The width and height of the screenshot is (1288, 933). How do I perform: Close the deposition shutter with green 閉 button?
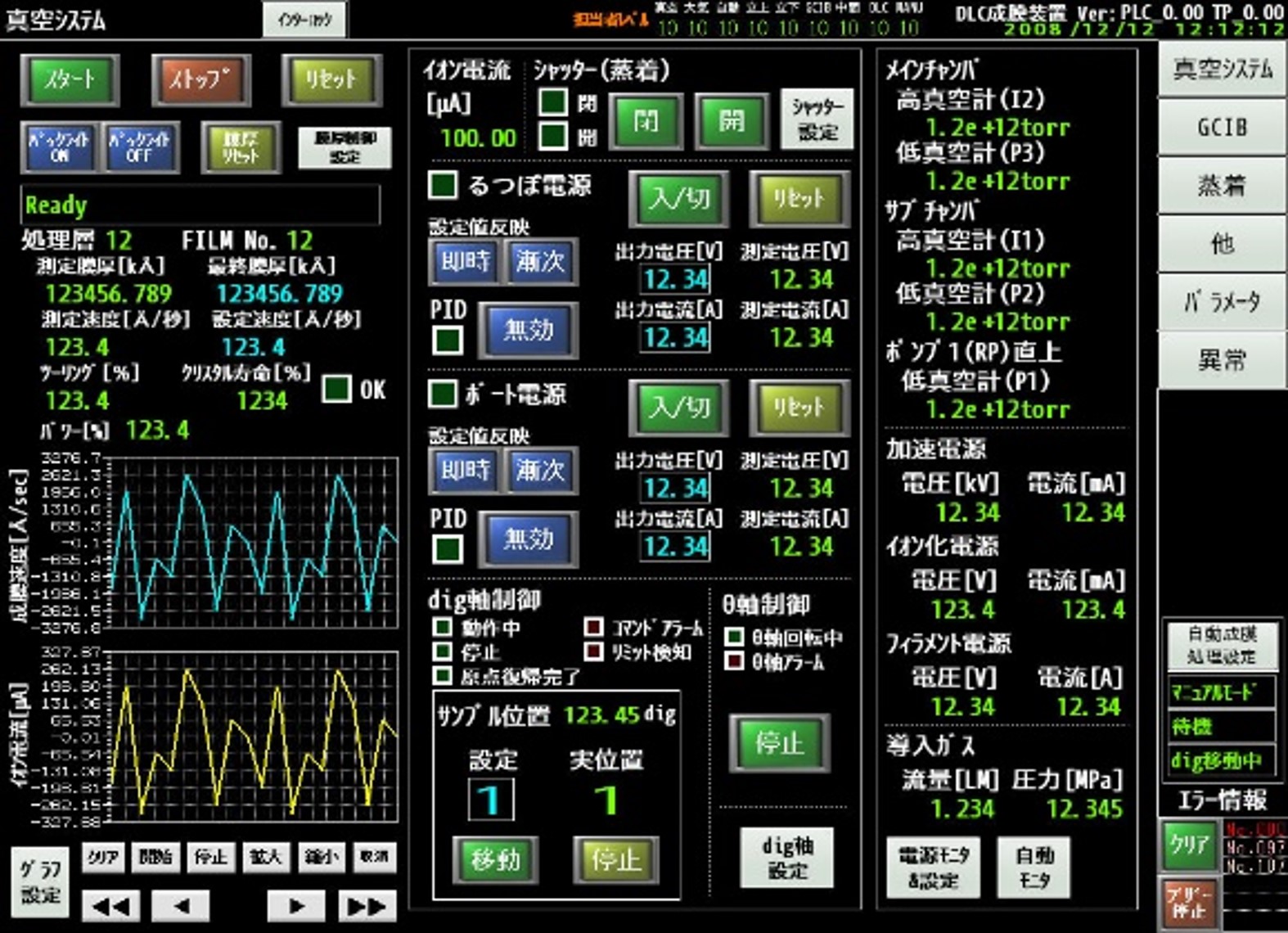646,121
